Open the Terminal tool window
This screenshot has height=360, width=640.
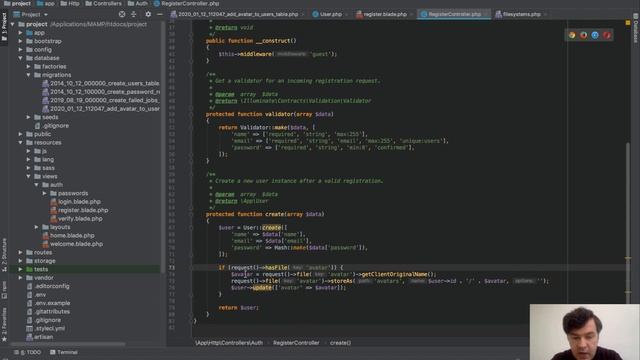(64, 352)
